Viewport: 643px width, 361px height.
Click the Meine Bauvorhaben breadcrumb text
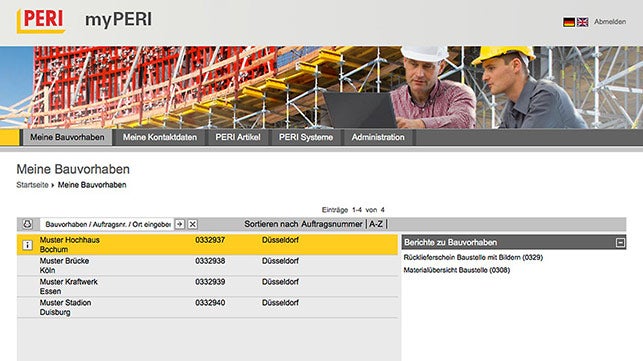92,185
